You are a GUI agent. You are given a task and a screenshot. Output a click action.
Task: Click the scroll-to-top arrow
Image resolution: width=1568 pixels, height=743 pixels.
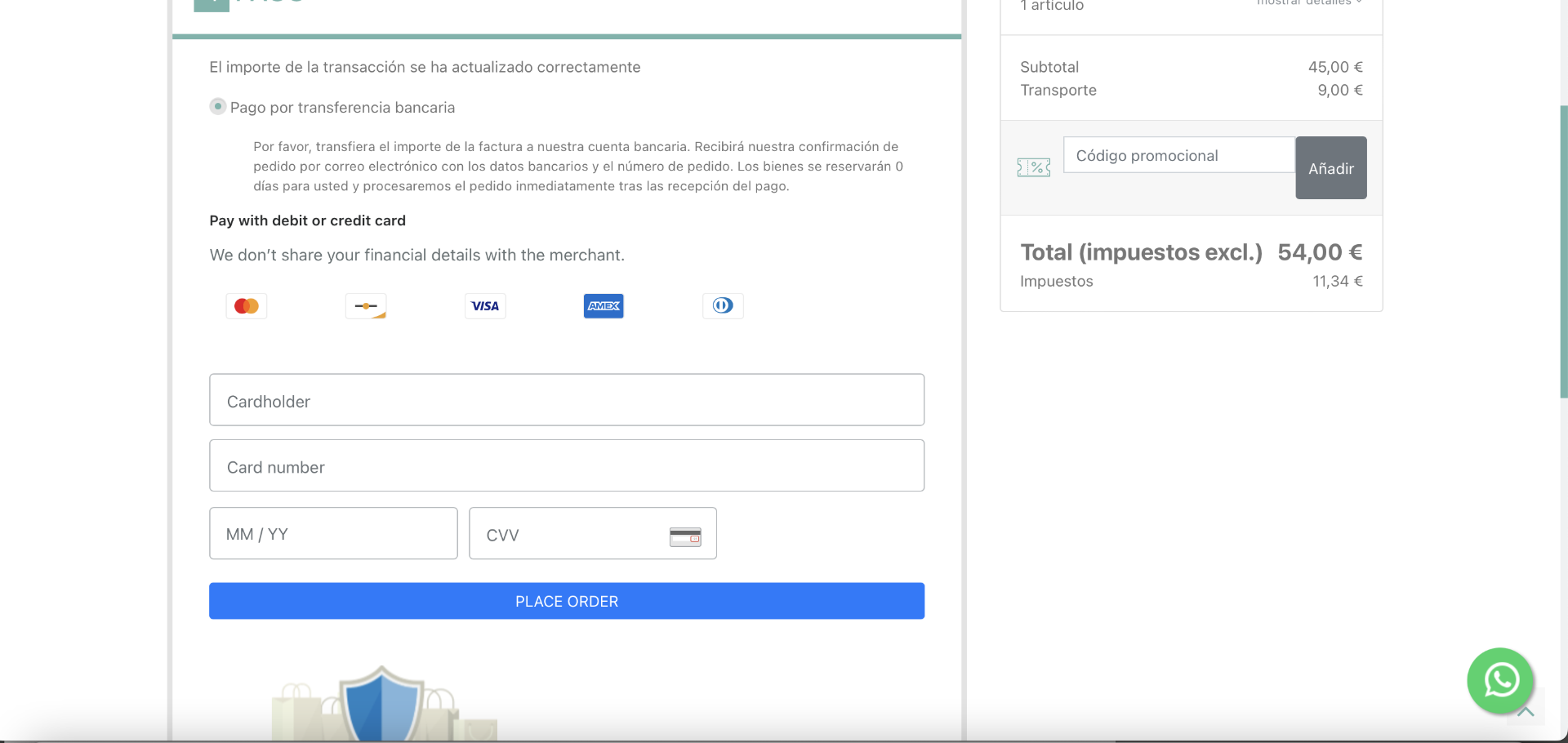(1526, 711)
